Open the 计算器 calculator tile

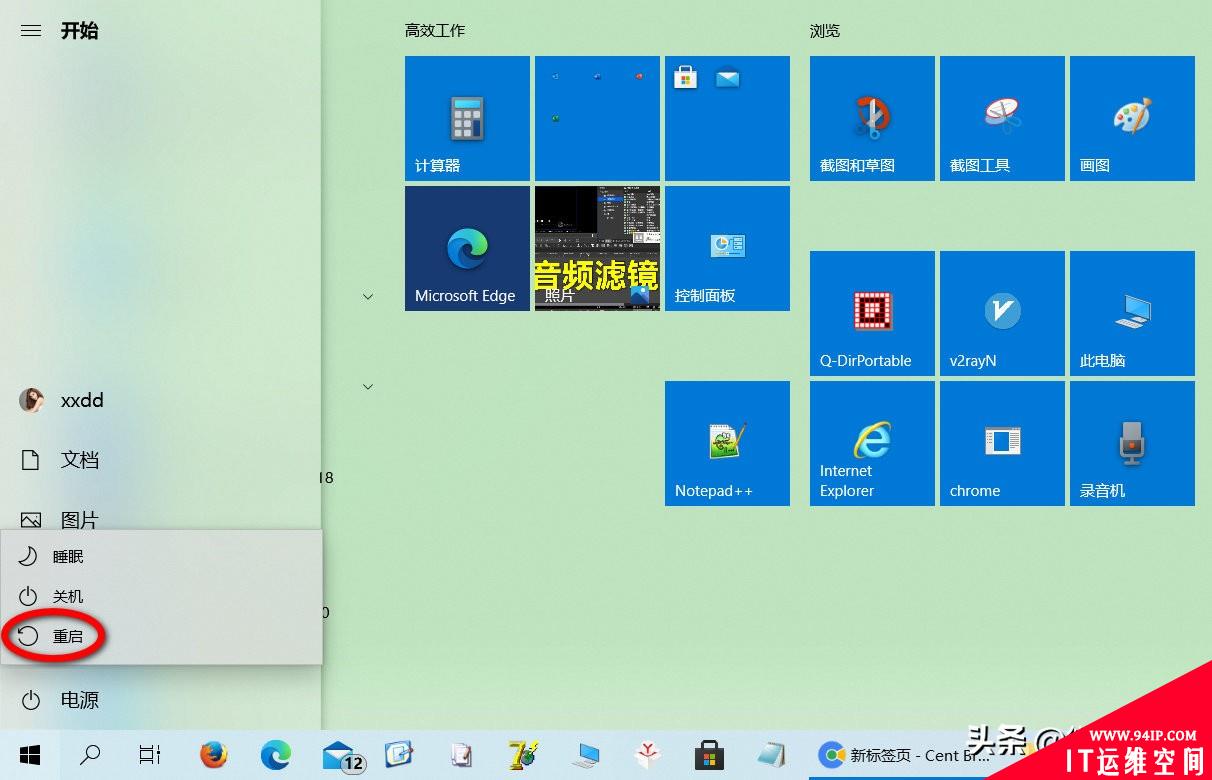(x=467, y=118)
